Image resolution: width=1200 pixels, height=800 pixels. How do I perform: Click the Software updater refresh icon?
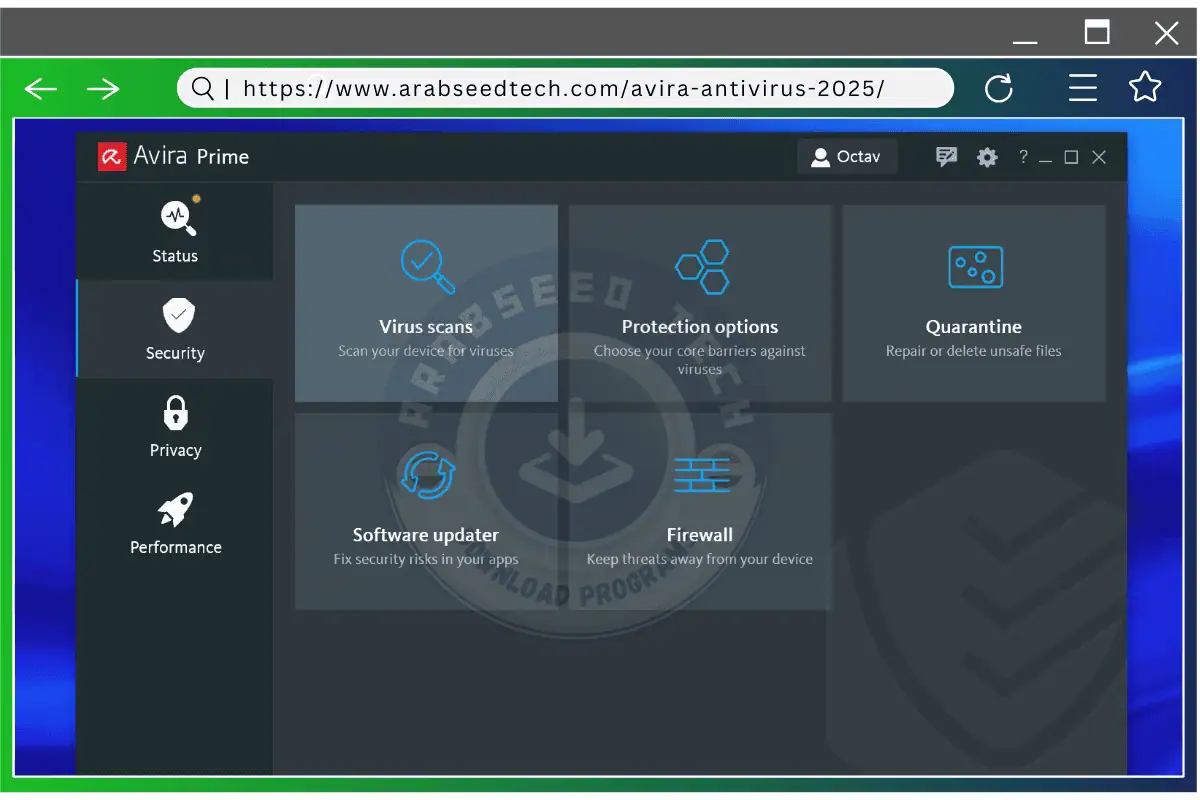point(425,473)
